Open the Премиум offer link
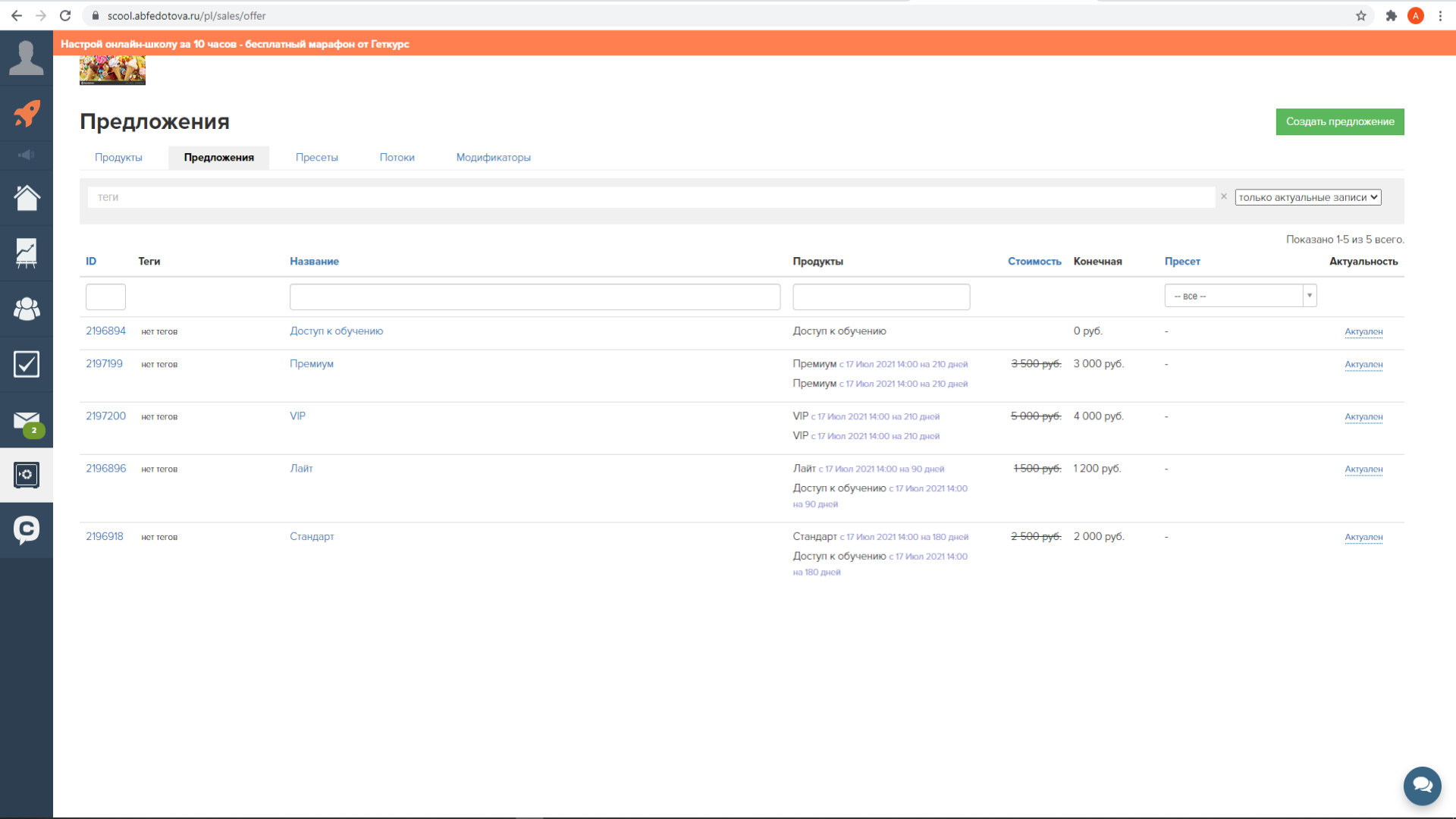 click(311, 364)
